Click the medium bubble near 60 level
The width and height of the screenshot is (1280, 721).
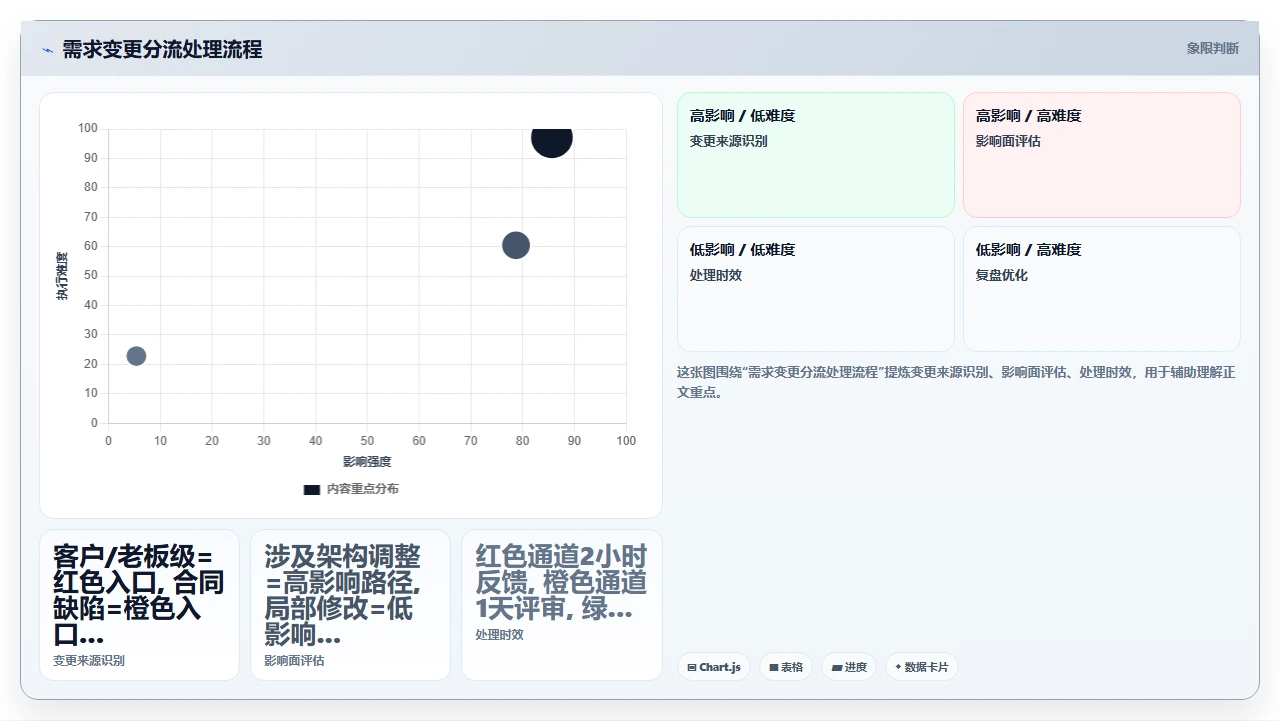tap(515, 245)
